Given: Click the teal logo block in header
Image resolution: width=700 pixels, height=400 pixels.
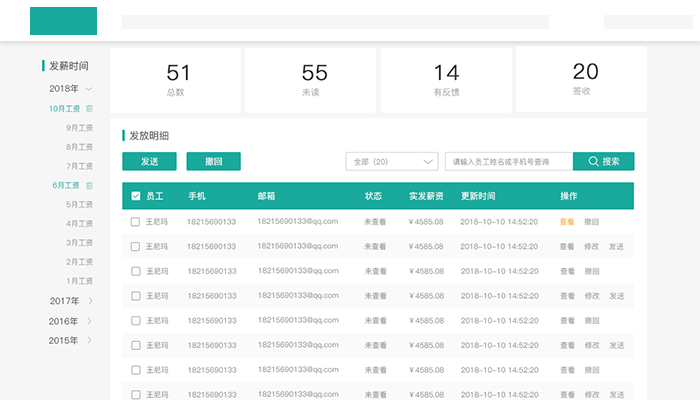Looking at the screenshot, I should [x=63, y=21].
